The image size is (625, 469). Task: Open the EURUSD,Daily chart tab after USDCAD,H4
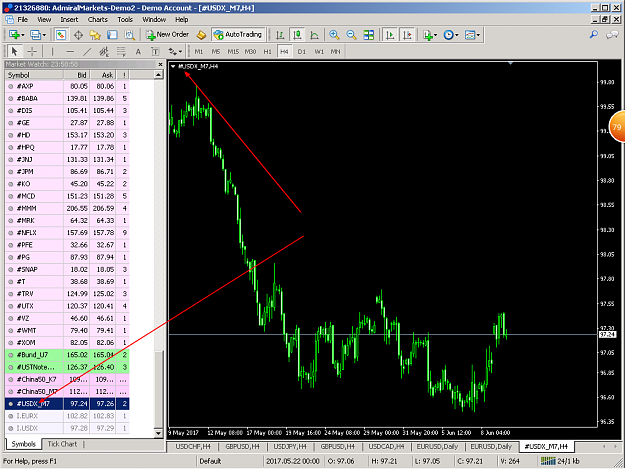pos(437,446)
